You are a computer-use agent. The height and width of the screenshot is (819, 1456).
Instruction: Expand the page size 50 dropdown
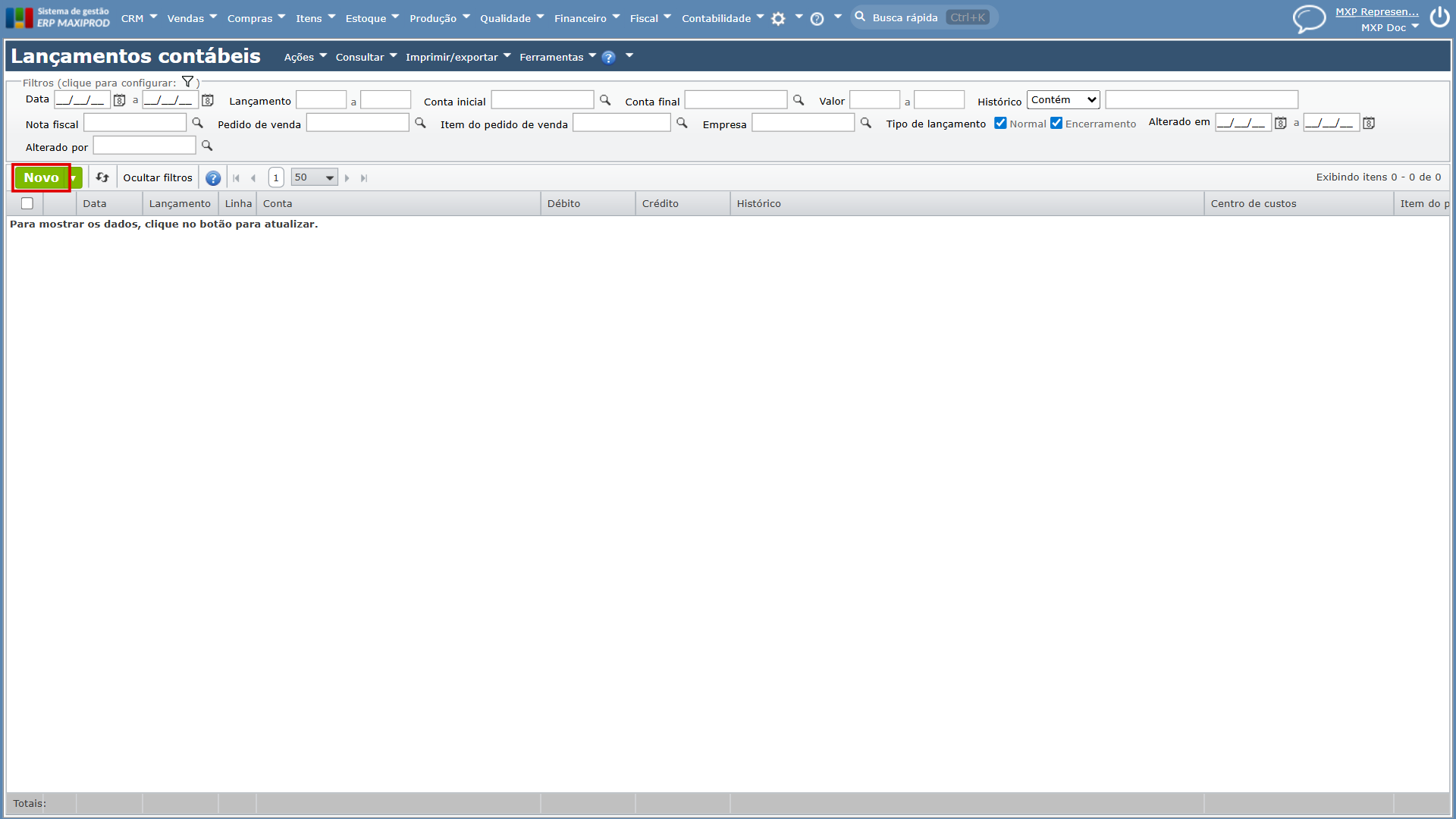[314, 177]
